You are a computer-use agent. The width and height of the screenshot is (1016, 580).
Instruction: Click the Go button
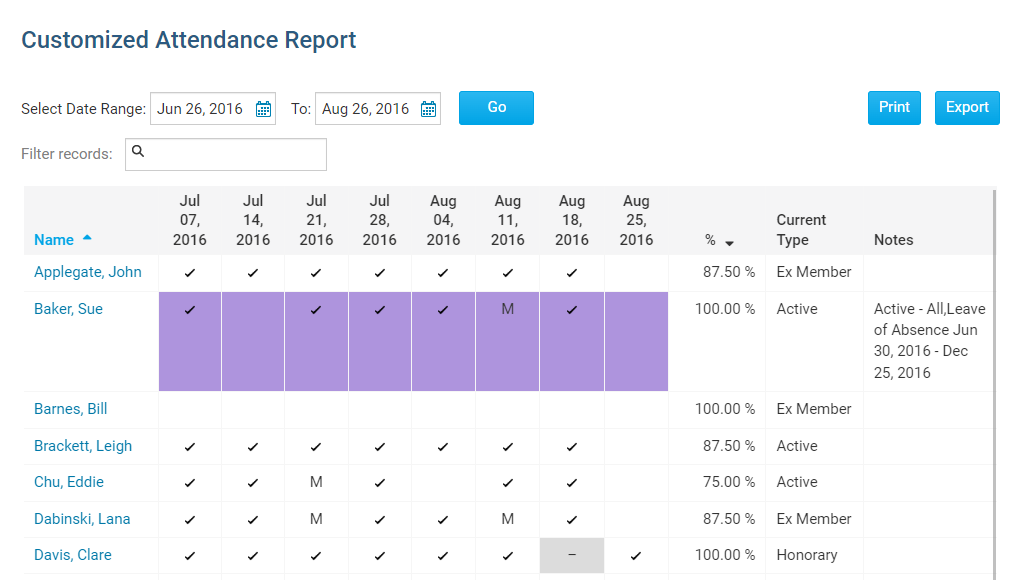tap(496, 108)
